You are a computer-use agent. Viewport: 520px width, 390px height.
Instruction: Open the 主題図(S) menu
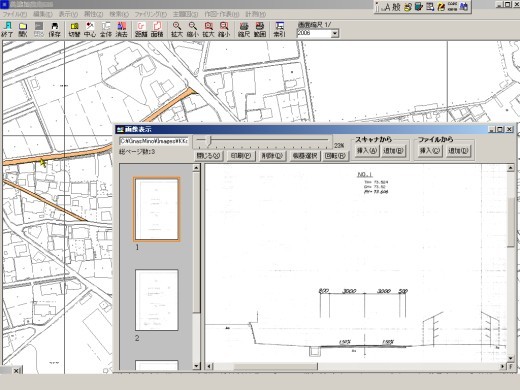pyautogui.click(x=185, y=14)
